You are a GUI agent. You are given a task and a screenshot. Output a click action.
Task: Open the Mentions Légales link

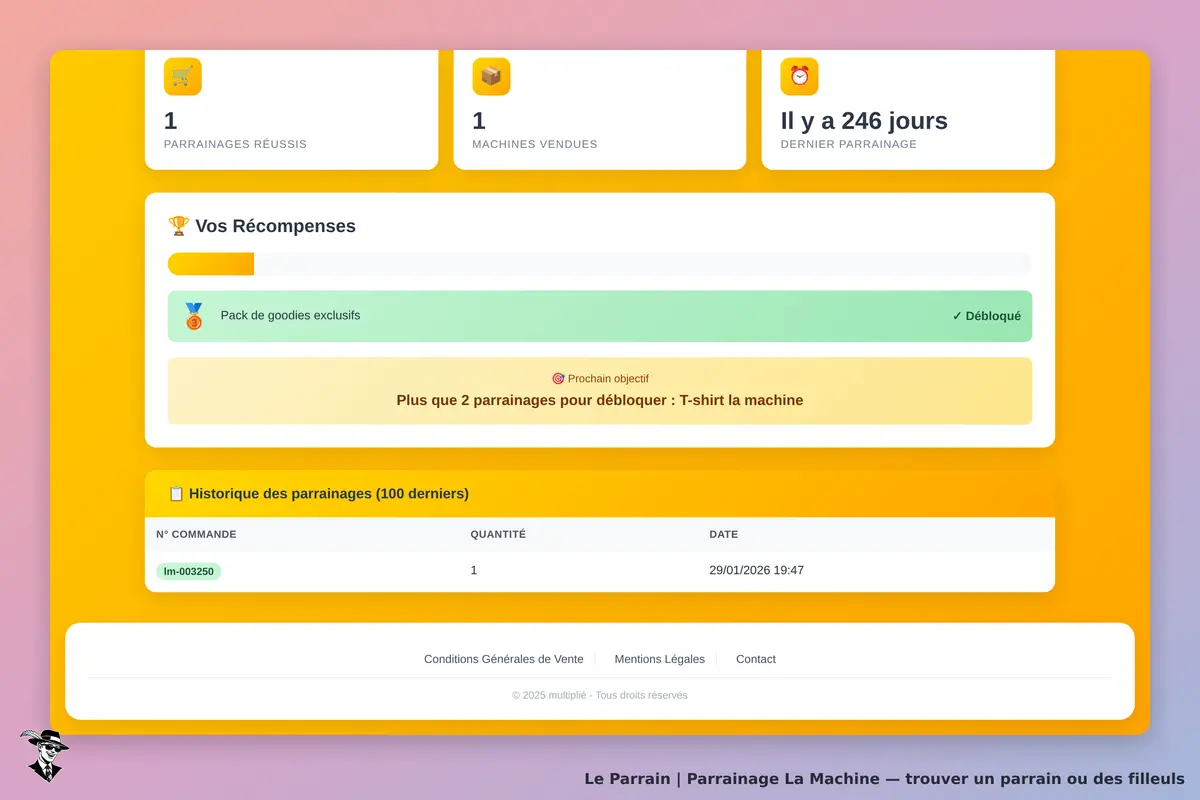(x=659, y=659)
